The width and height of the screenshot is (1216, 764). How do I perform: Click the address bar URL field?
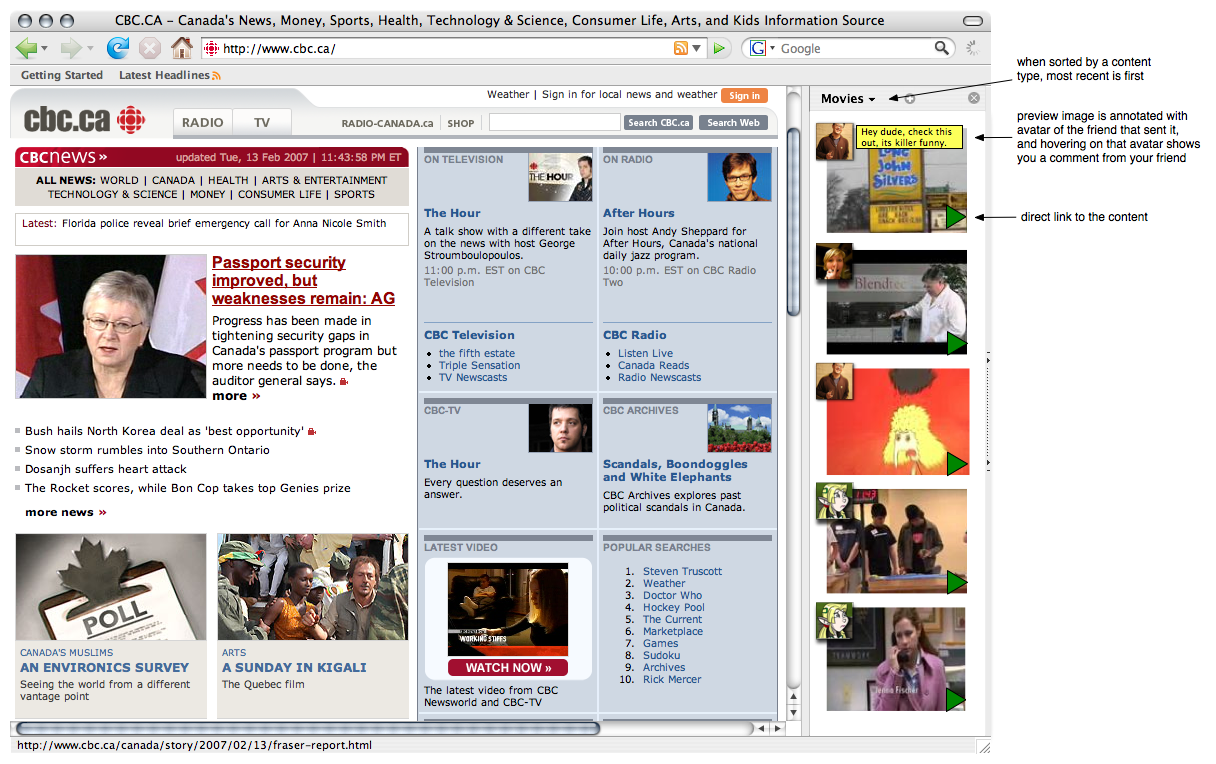(x=445, y=48)
